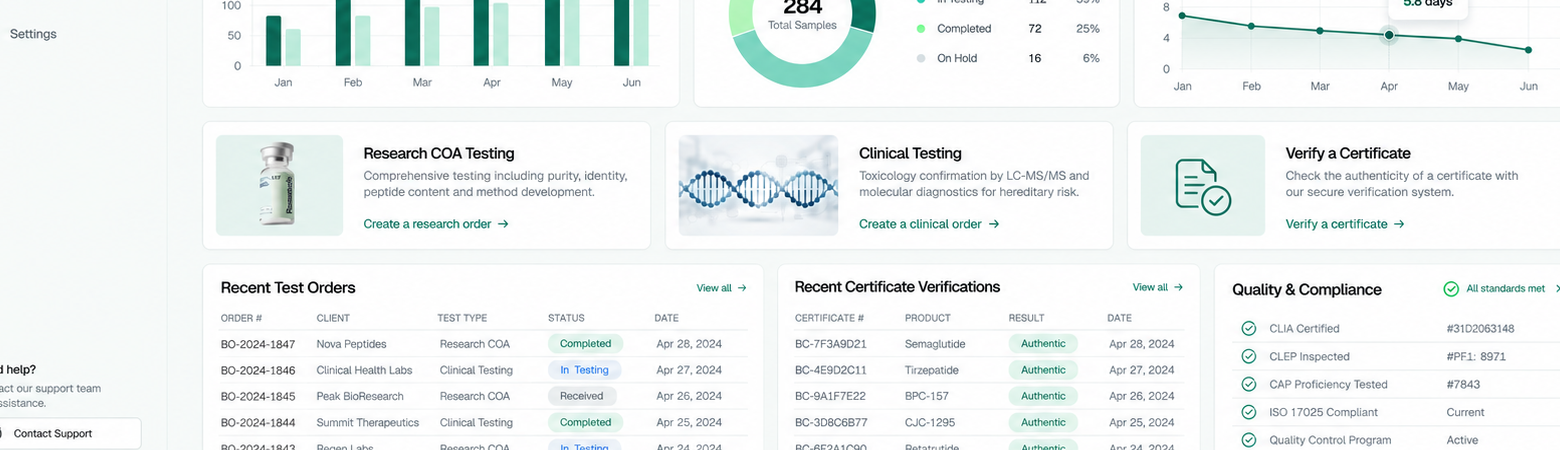1560x450 pixels.
Task: Follow the Verify a certificate link
Action: point(1345,224)
